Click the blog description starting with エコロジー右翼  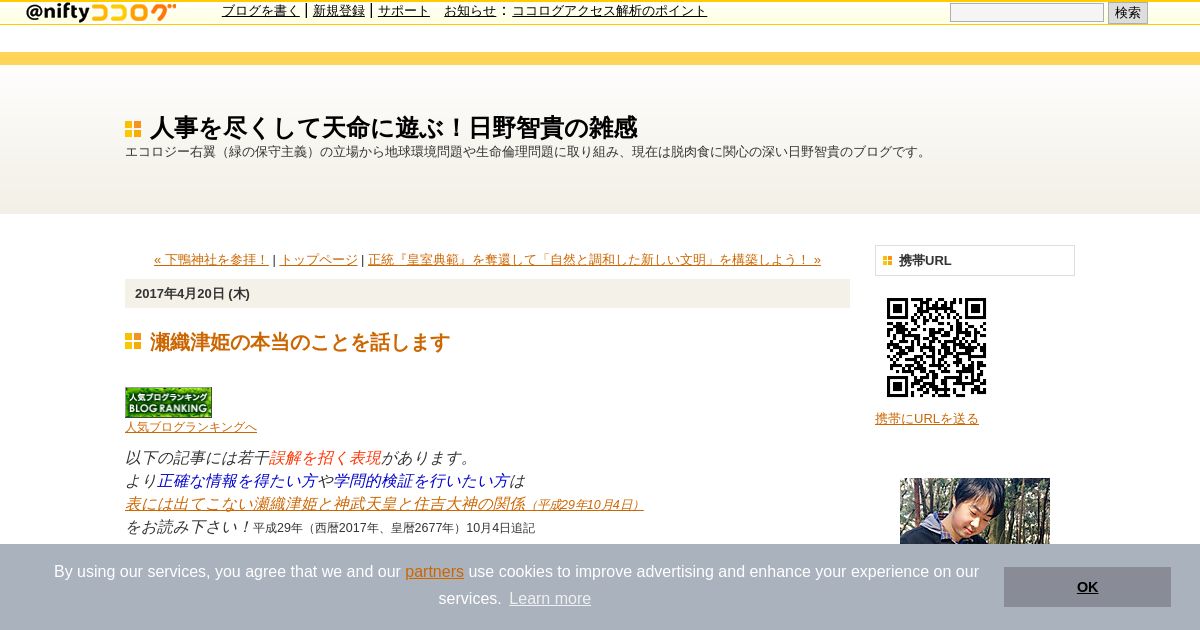(528, 152)
